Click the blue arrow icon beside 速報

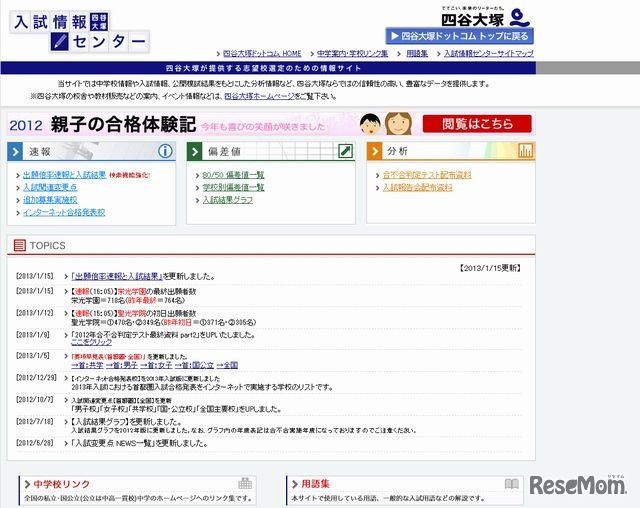coord(15,152)
